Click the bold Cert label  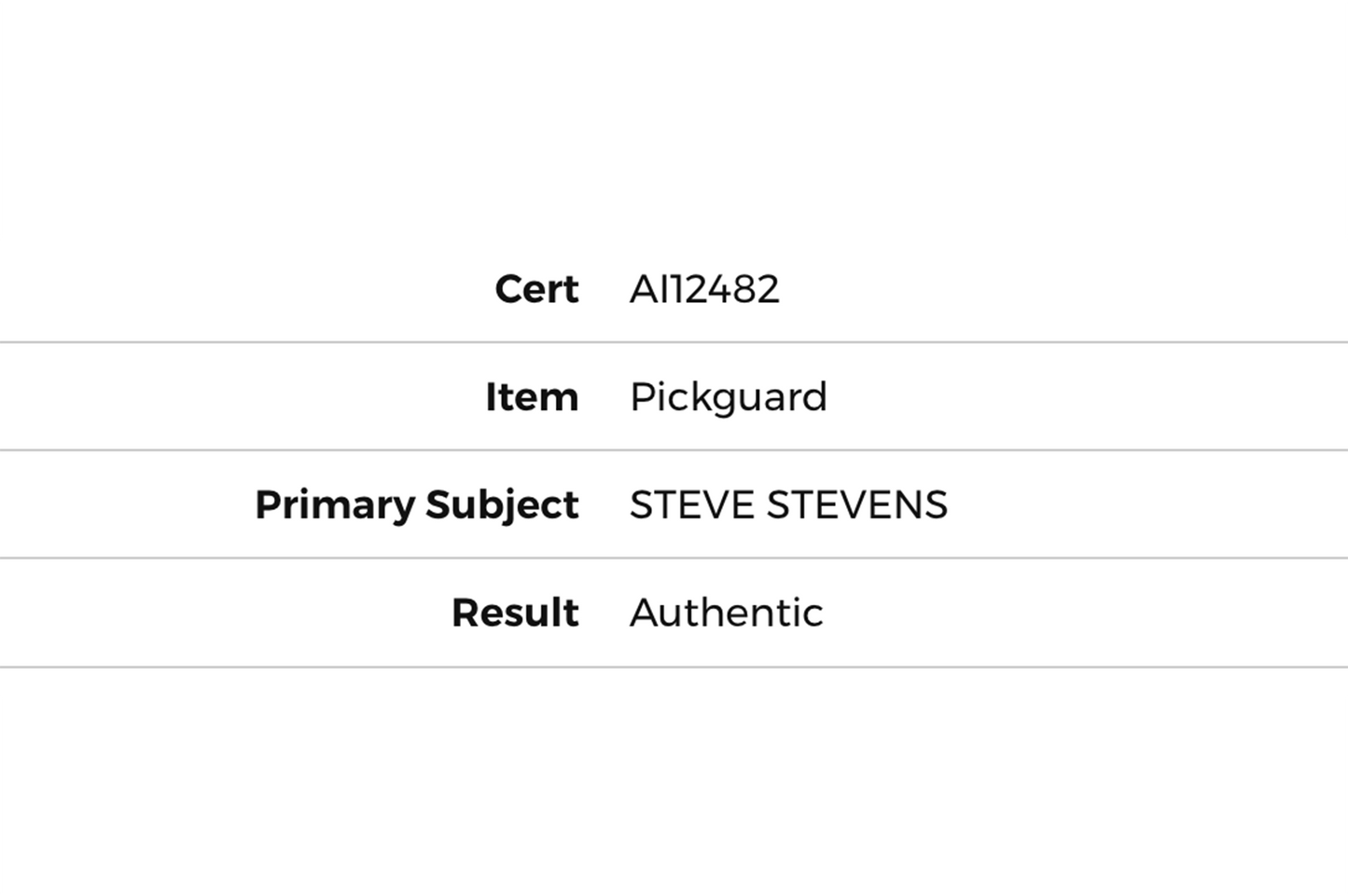point(536,289)
